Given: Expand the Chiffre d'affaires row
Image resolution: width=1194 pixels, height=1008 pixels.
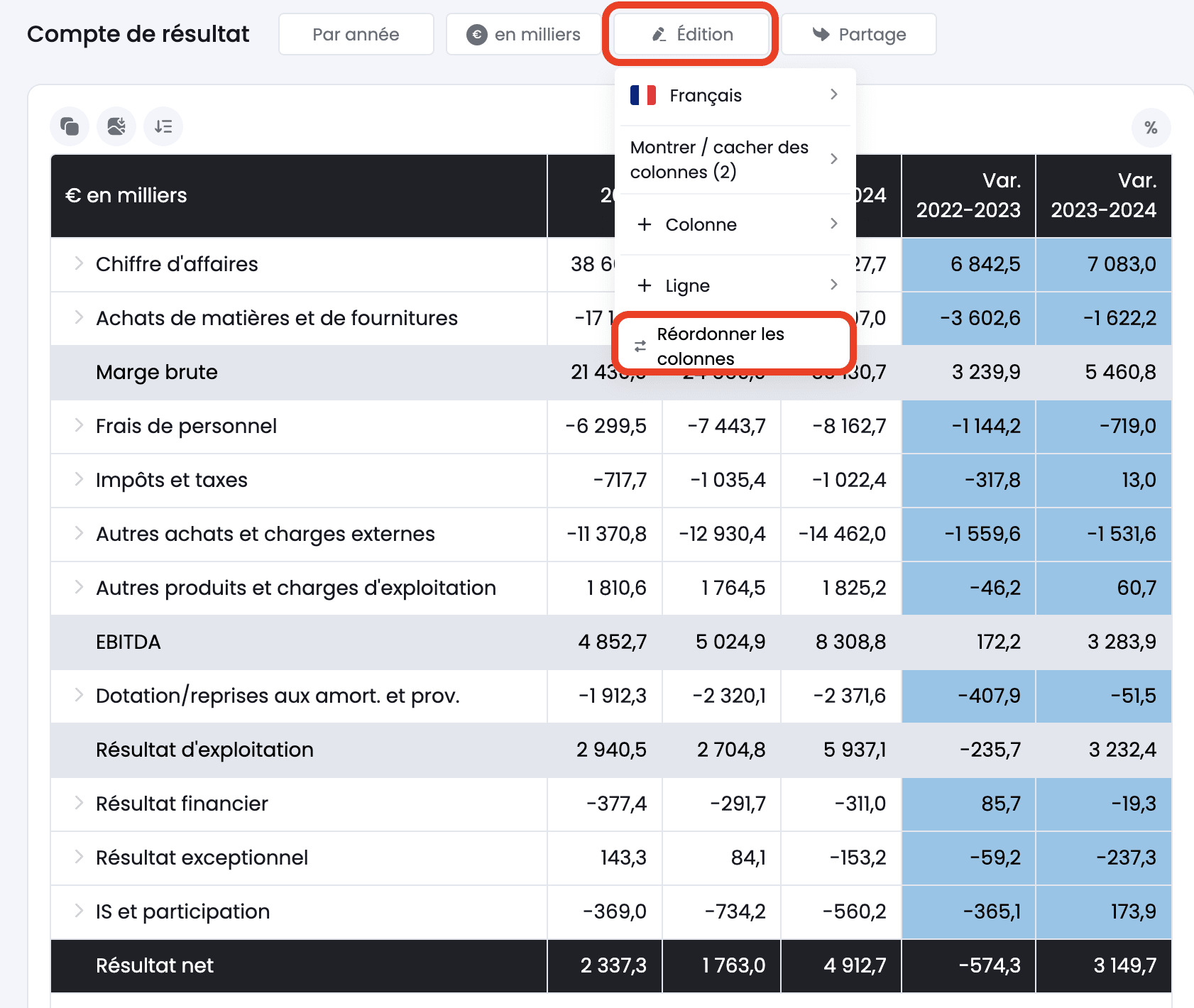Looking at the screenshot, I should pos(79,263).
